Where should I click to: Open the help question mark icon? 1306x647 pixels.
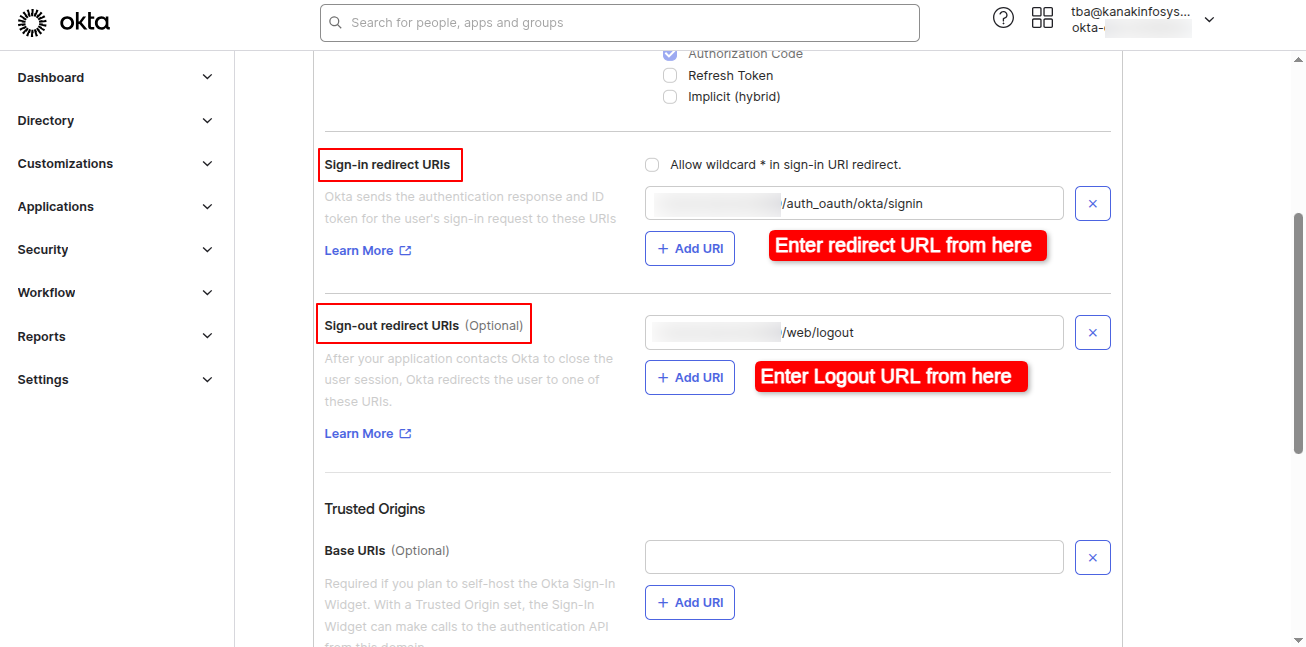pyautogui.click(x=1003, y=18)
